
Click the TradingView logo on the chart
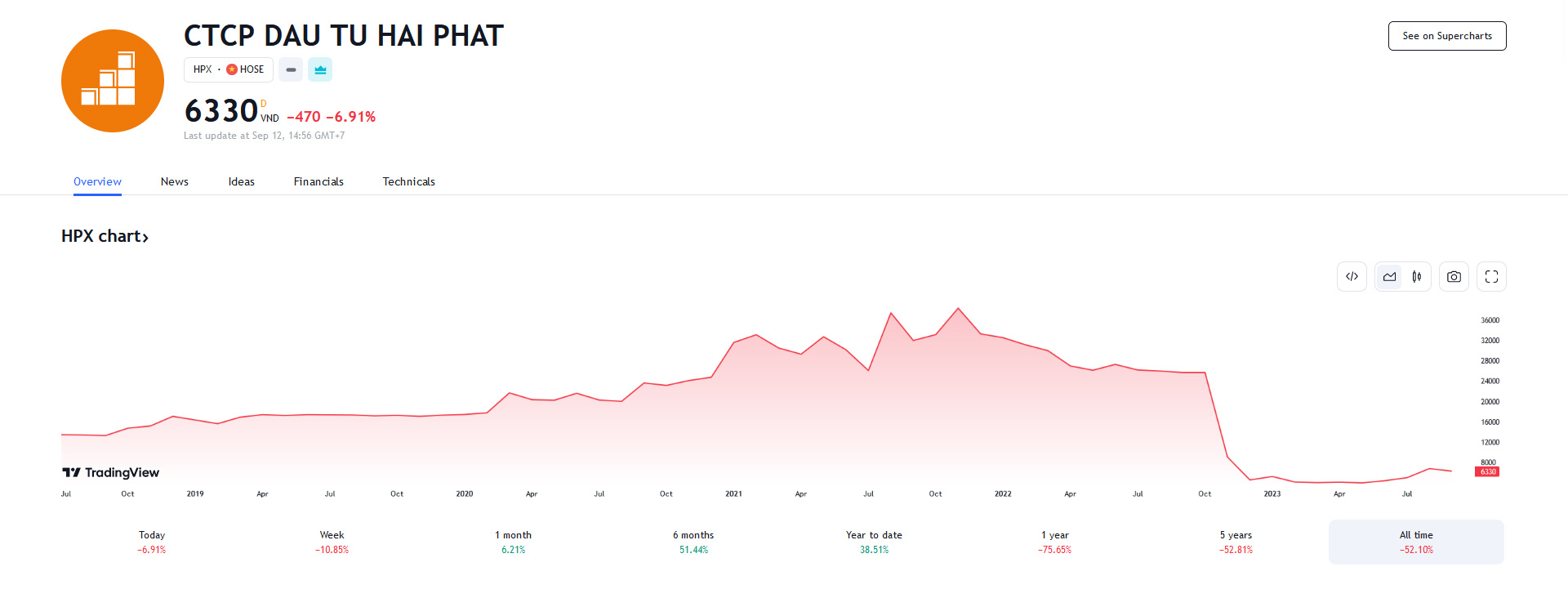pyautogui.click(x=109, y=472)
